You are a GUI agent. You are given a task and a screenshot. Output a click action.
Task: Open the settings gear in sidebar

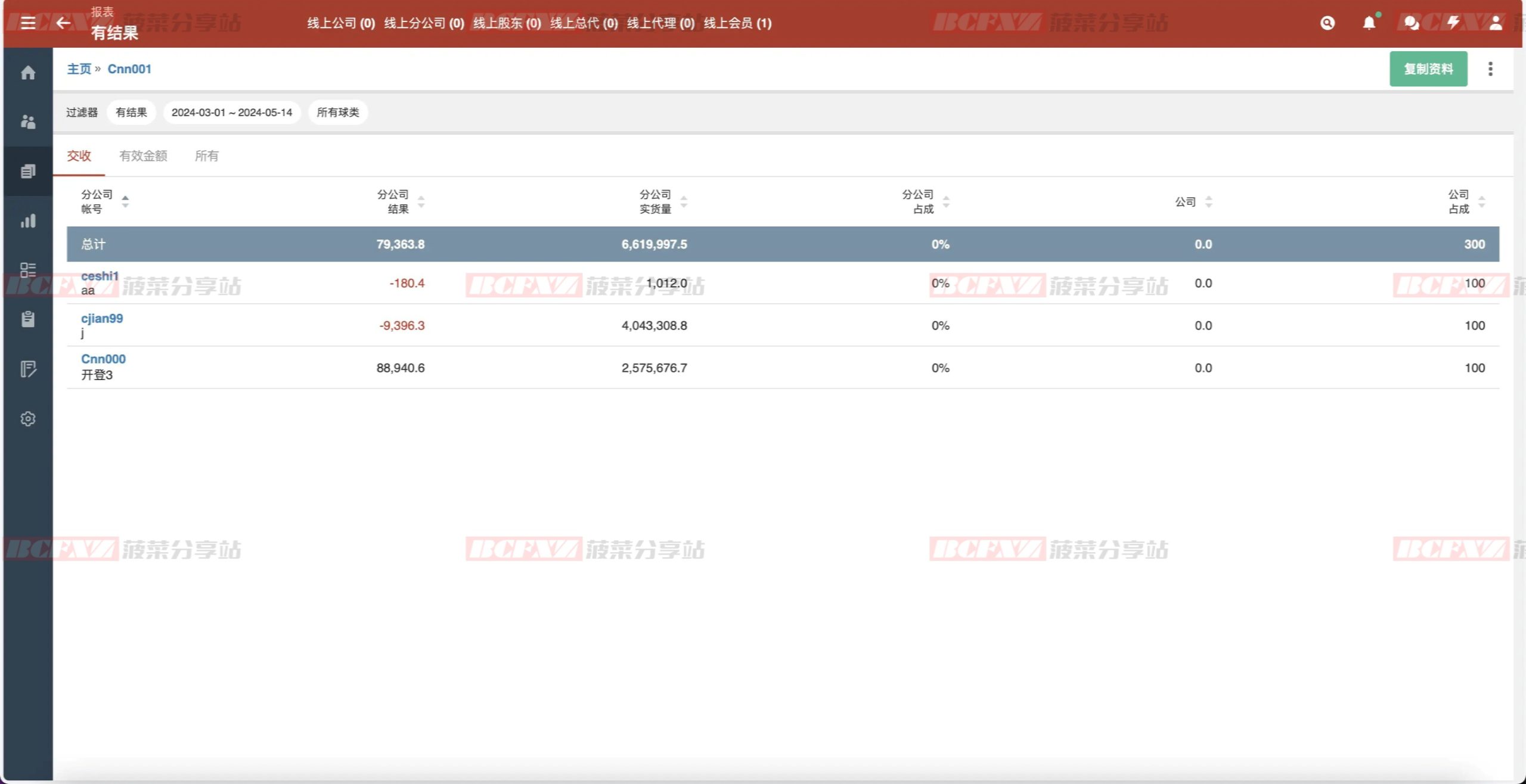28,419
